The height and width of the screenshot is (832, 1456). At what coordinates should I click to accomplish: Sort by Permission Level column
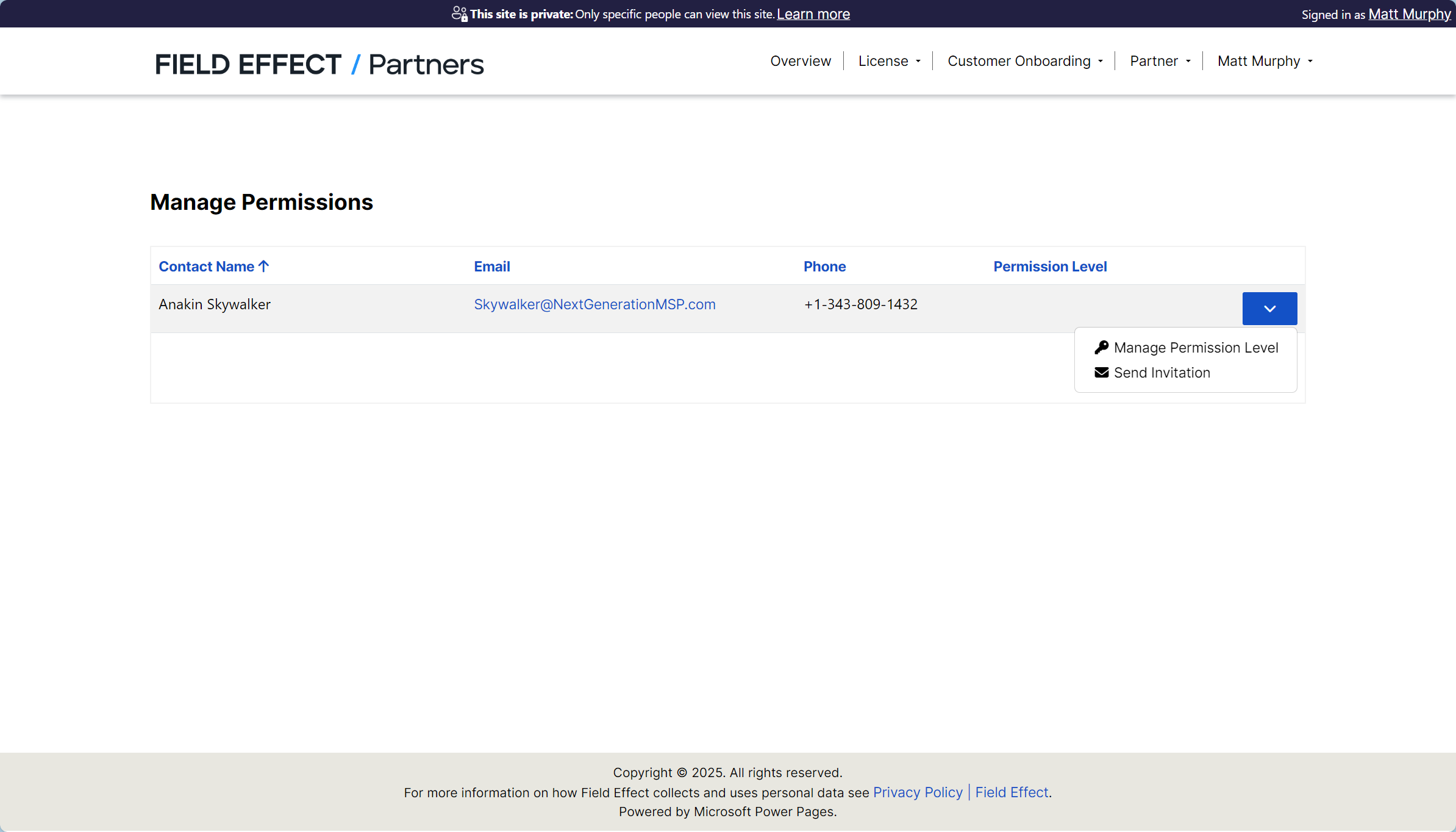(1049, 267)
